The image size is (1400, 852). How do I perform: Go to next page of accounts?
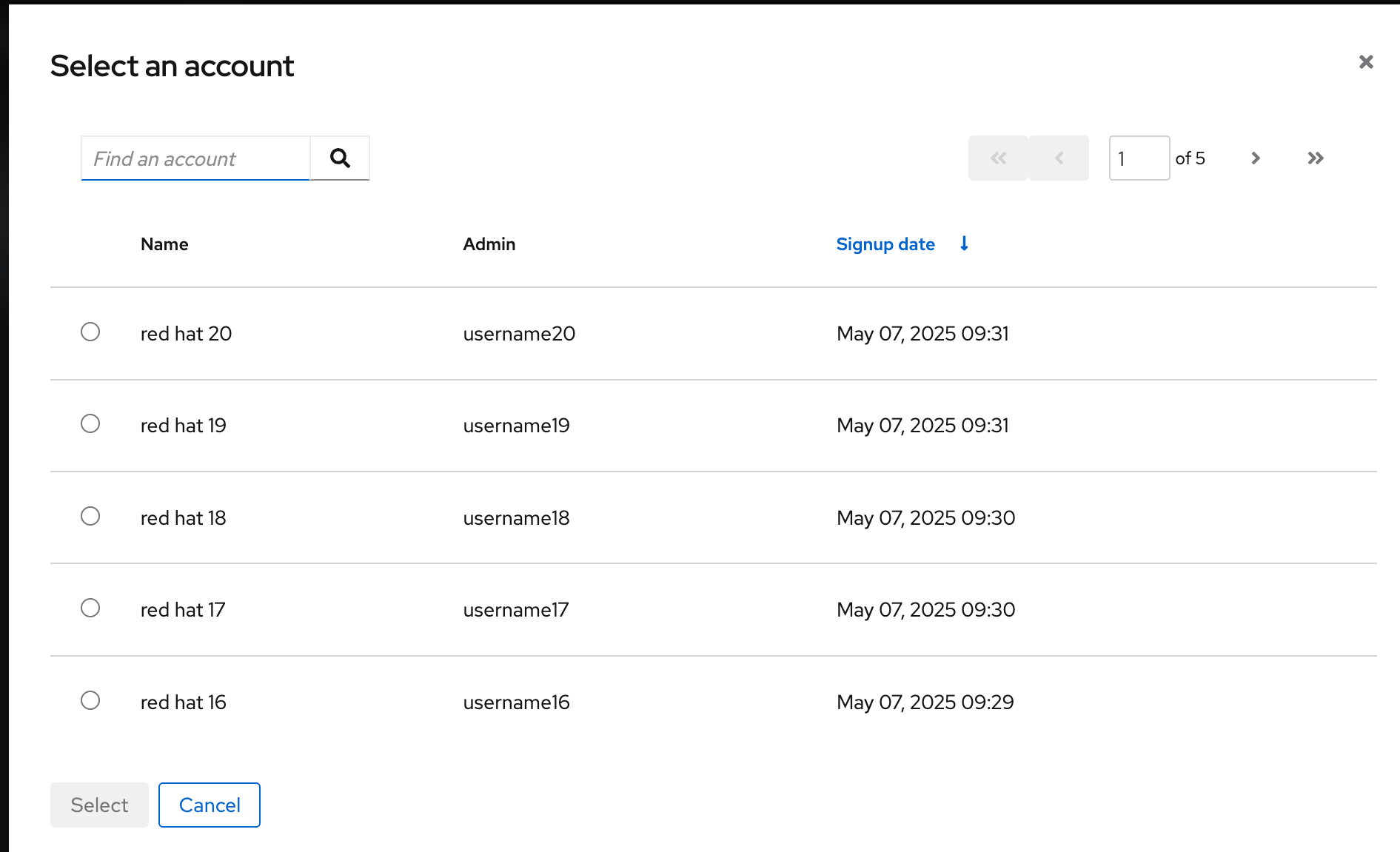[1255, 158]
